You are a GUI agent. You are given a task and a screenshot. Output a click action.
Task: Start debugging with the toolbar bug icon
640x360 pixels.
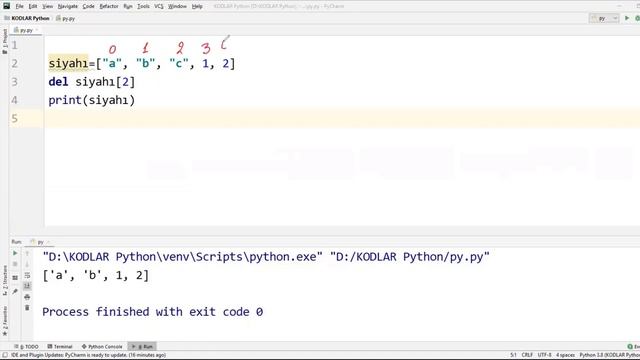(637, 18)
